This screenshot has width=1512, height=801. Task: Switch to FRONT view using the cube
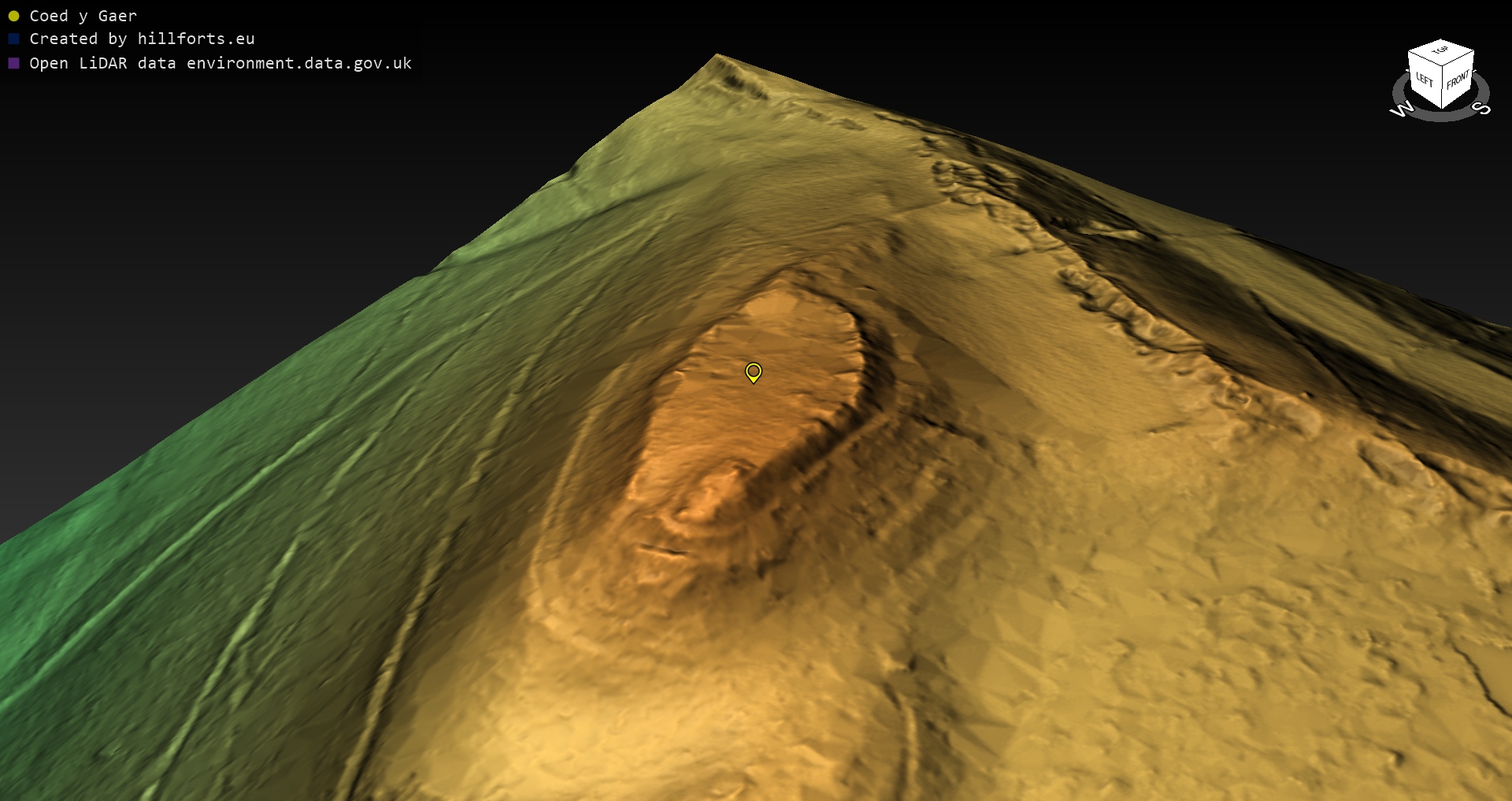[1458, 80]
